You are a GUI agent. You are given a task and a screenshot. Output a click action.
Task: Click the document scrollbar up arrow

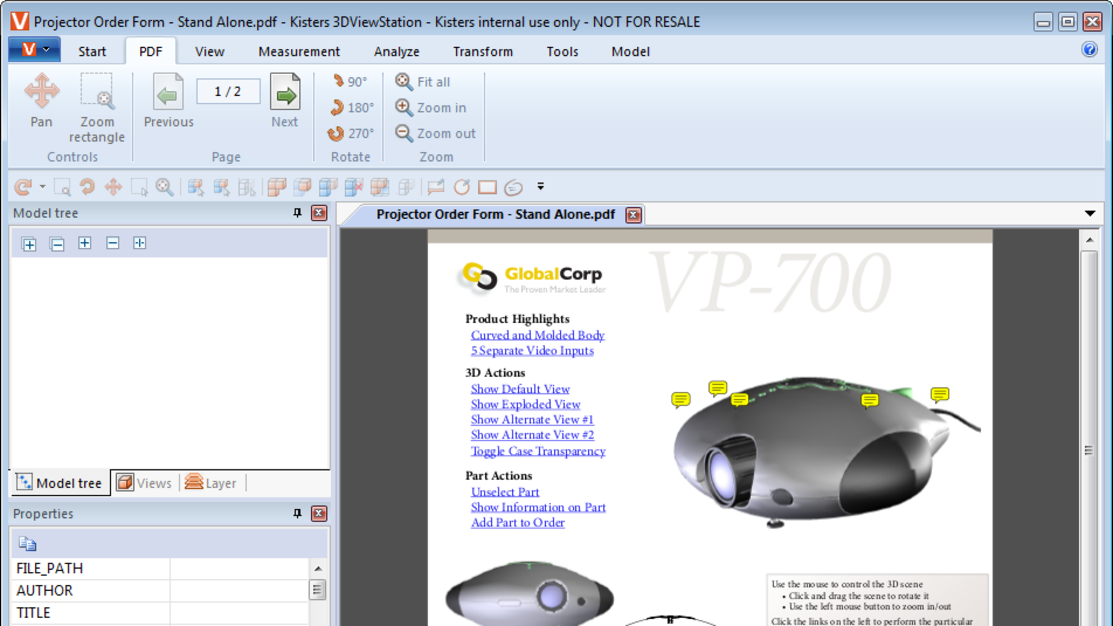pos(1089,240)
